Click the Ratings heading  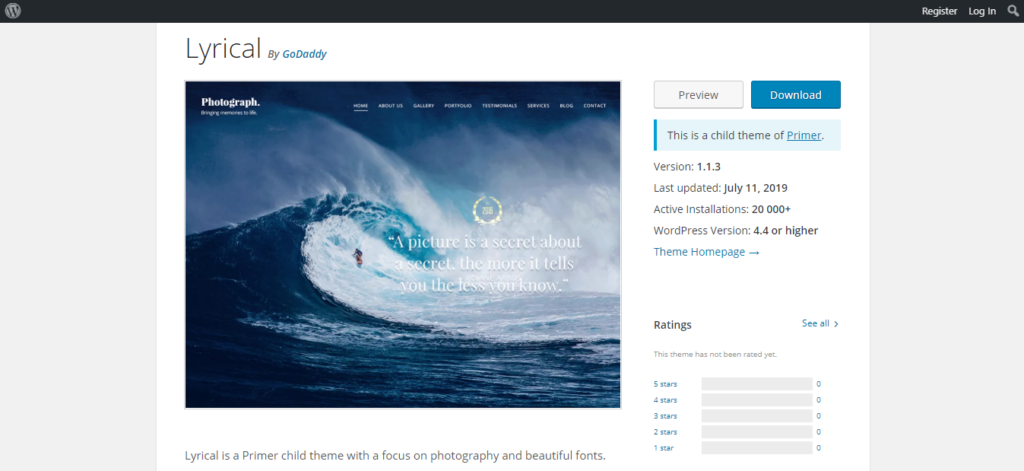(x=673, y=325)
